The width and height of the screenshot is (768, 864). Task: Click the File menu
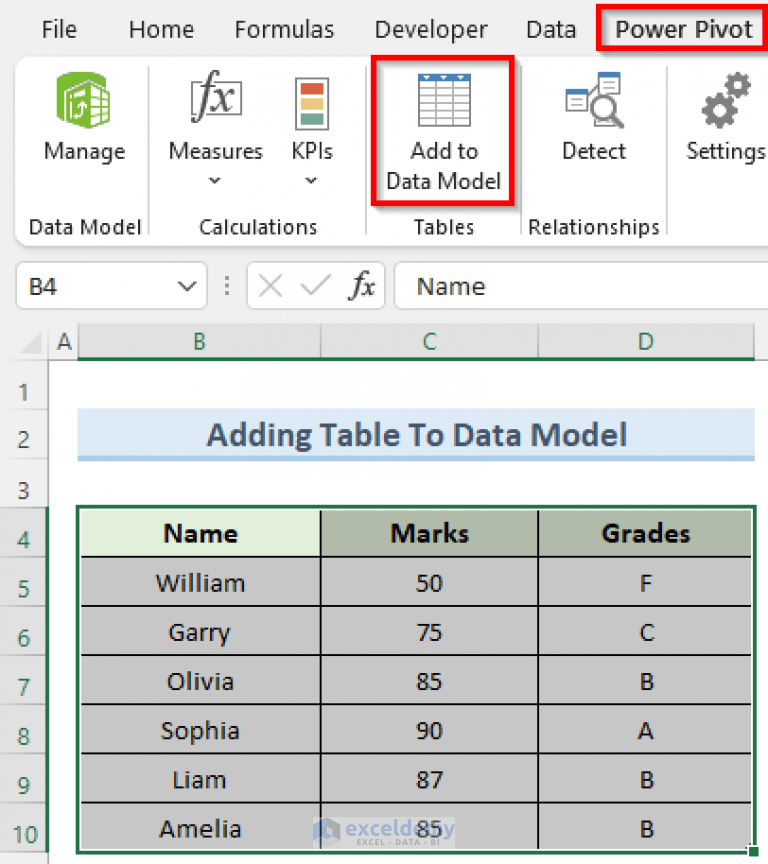coord(59,29)
